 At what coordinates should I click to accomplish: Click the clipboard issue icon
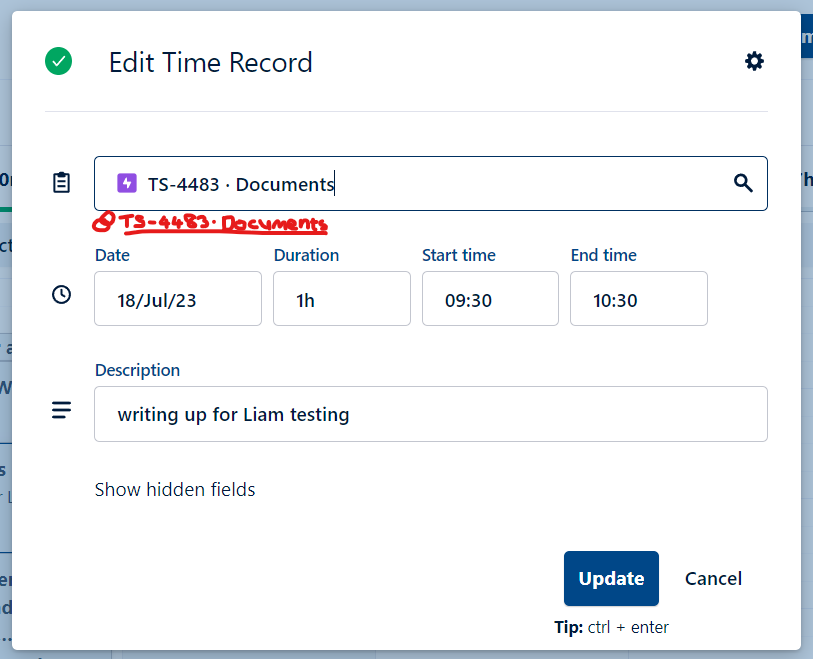coord(62,183)
